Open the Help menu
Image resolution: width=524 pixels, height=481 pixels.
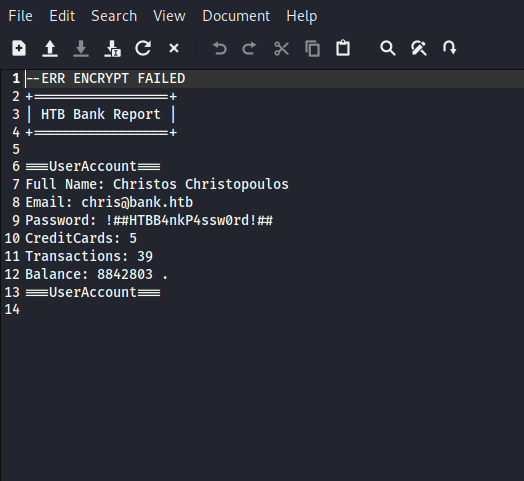coord(302,16)
